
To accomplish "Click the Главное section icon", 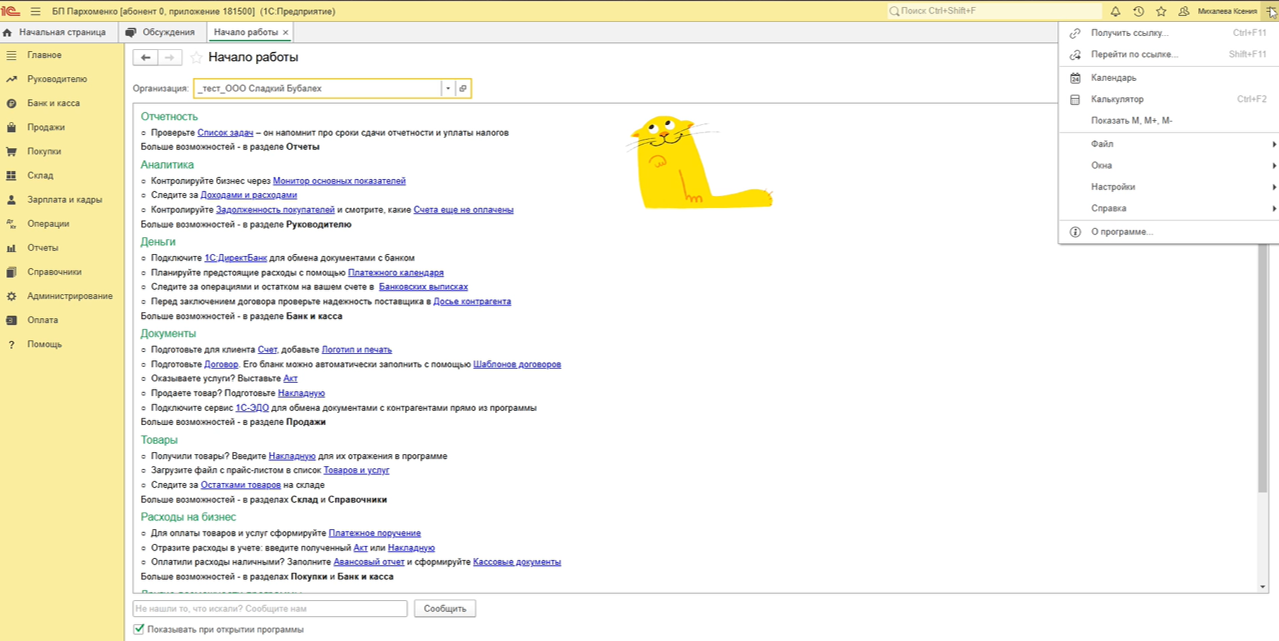I will point(11,55).
